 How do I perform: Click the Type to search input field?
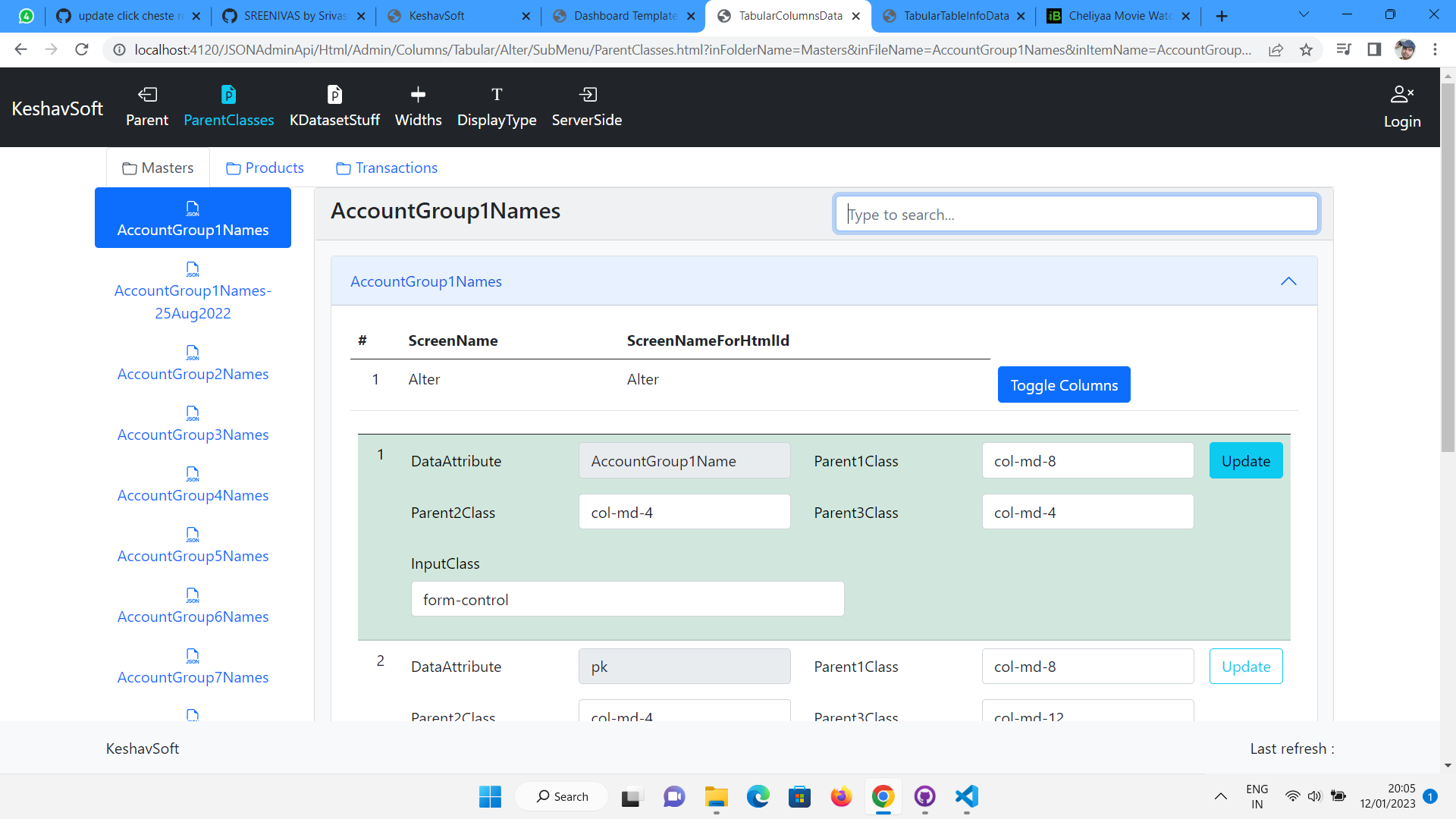click(x=1075, y=214)
